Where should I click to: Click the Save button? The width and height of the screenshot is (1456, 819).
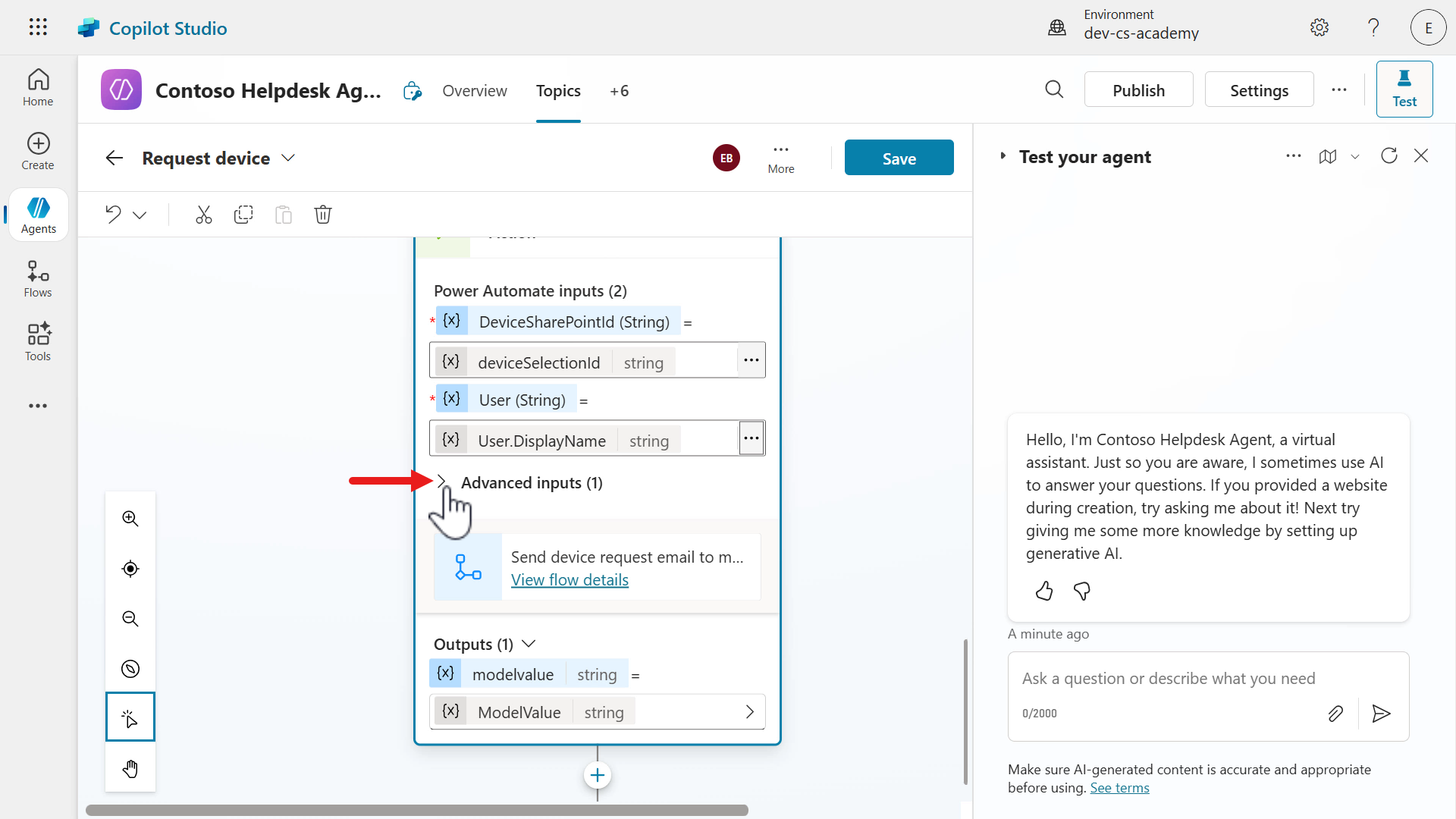[x=899, y=158]
